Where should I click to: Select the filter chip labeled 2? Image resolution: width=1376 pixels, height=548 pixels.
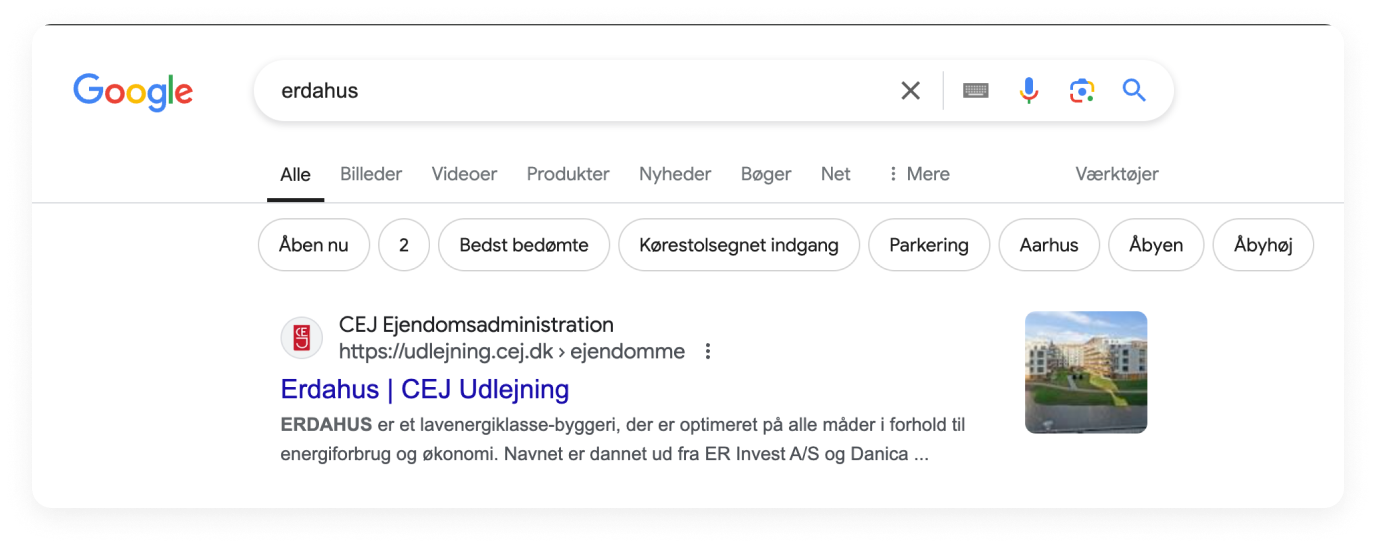click(404, 245)
